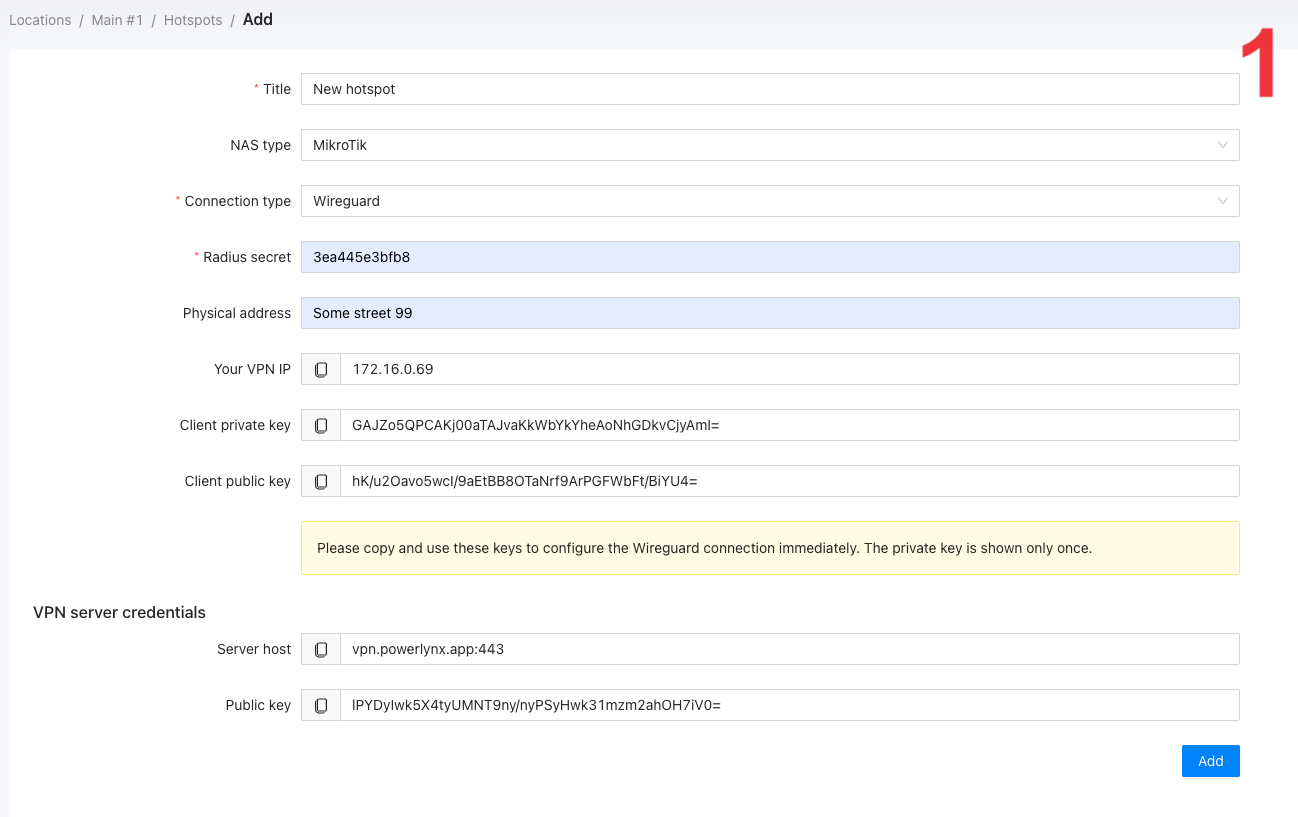The width and height of the screenshot is (1298, 817).
Task: Copy the VPN server Public key
Action: [321, 705]
